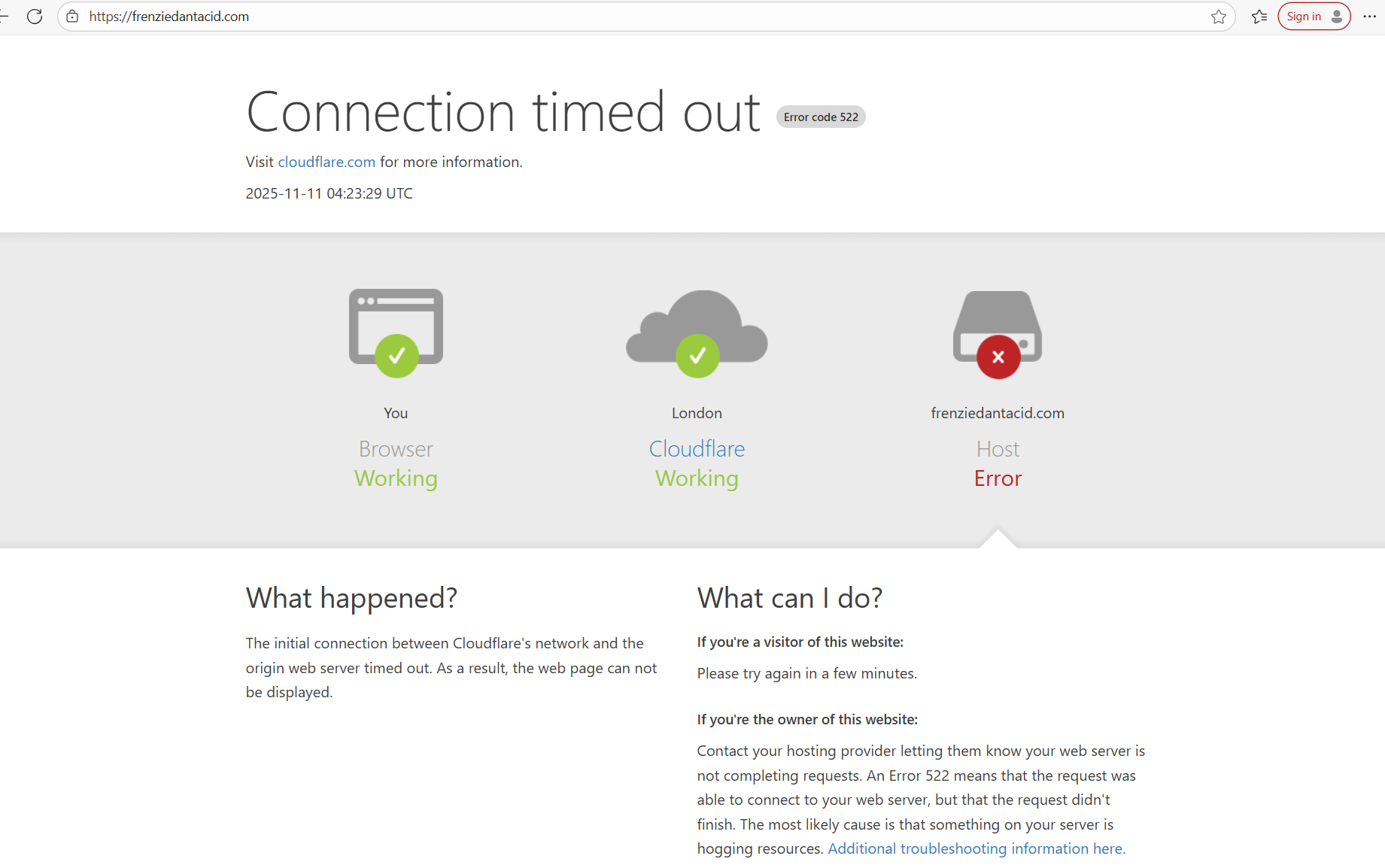Screen dimensions: 1385x868
Task: Click the What happened? heading
Action: 351,598
